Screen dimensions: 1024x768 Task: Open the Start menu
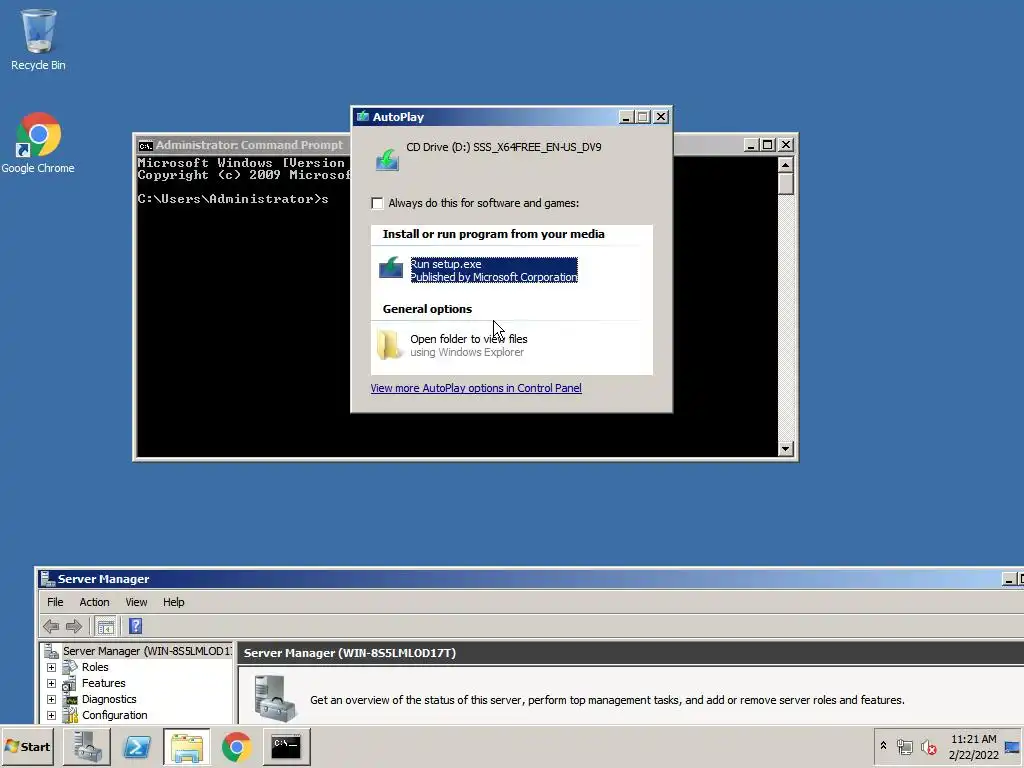27,746
